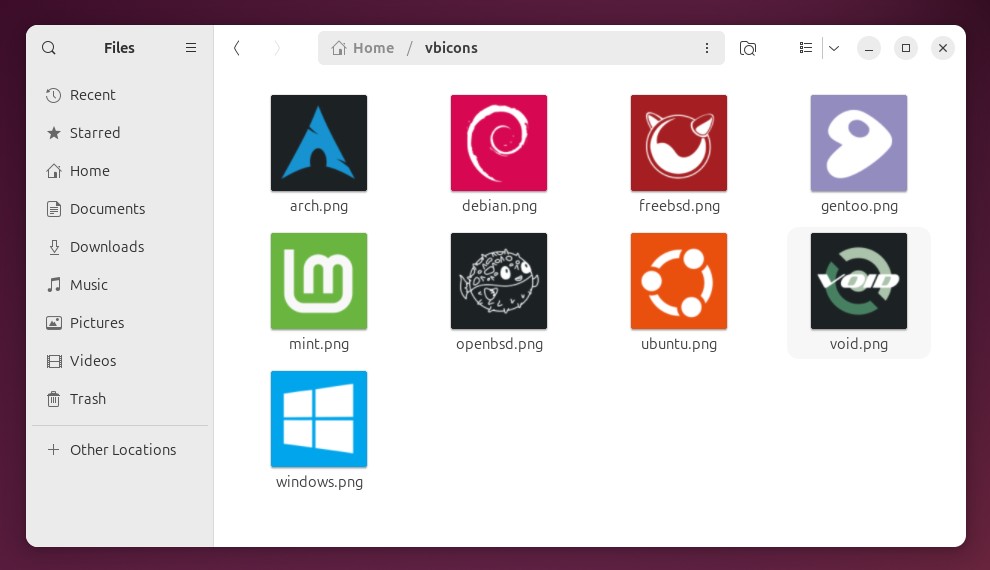
Task: Open Trash in the sidebar
Action: pos(120,399)
